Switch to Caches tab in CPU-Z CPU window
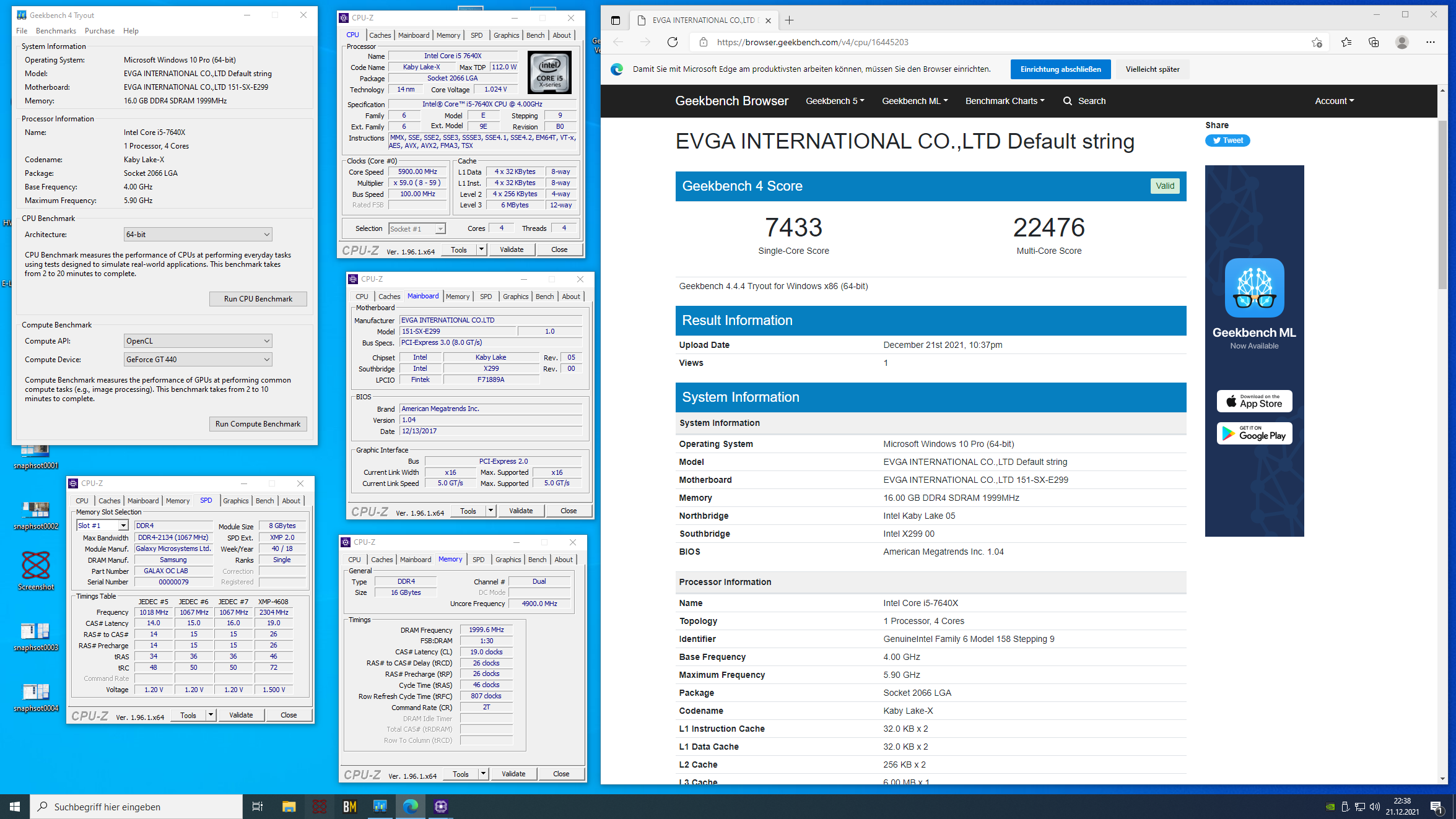 [380, 35]
